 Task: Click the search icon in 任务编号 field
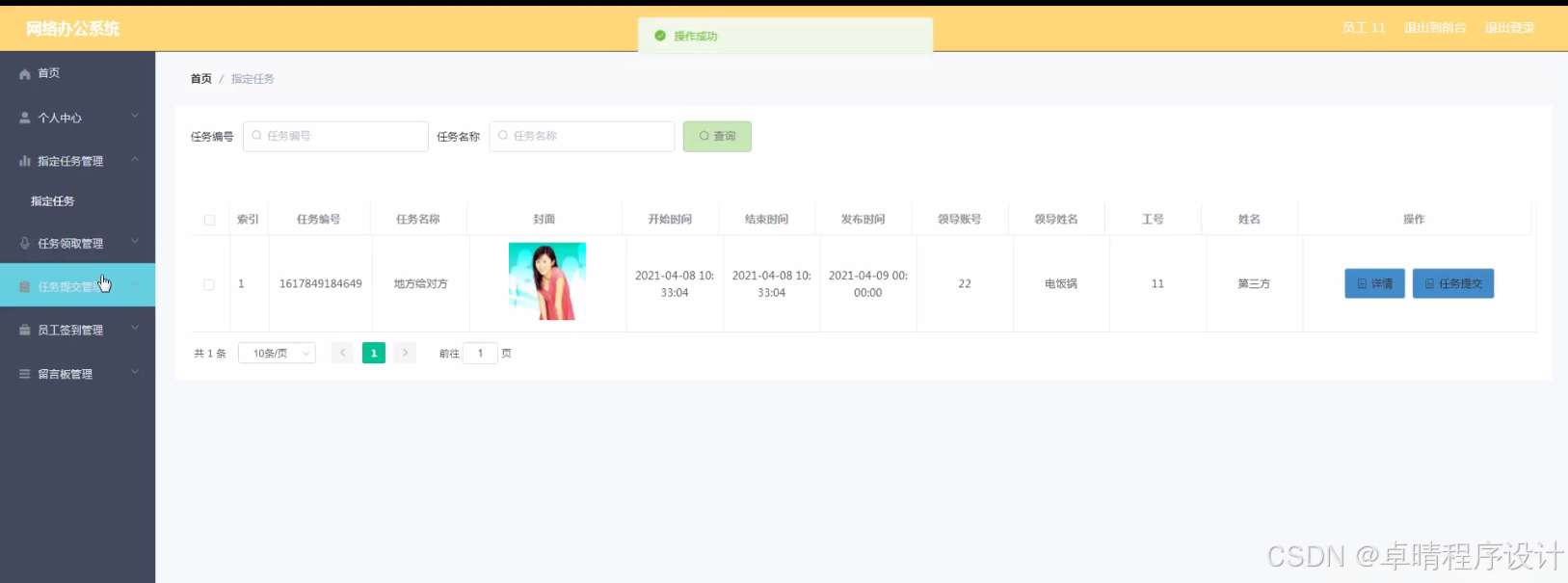coord(257,136)
